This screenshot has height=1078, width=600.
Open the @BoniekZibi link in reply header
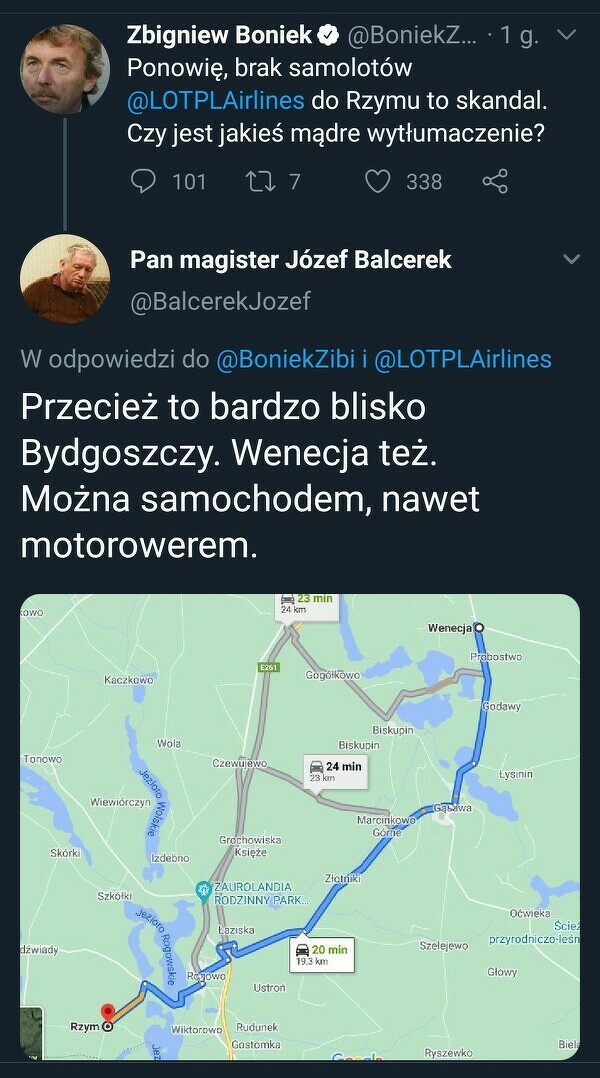point(286,359)
